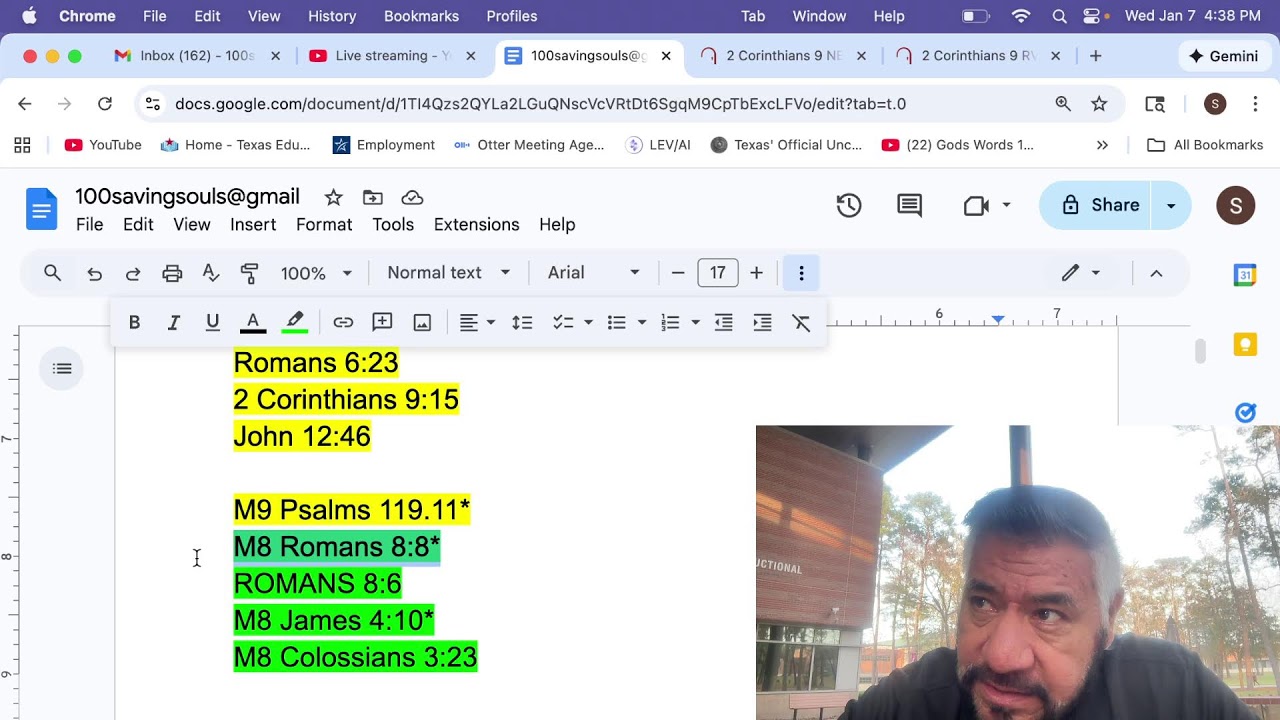
Task: Increase the paragraph indent
Action: tap(762, 322)
